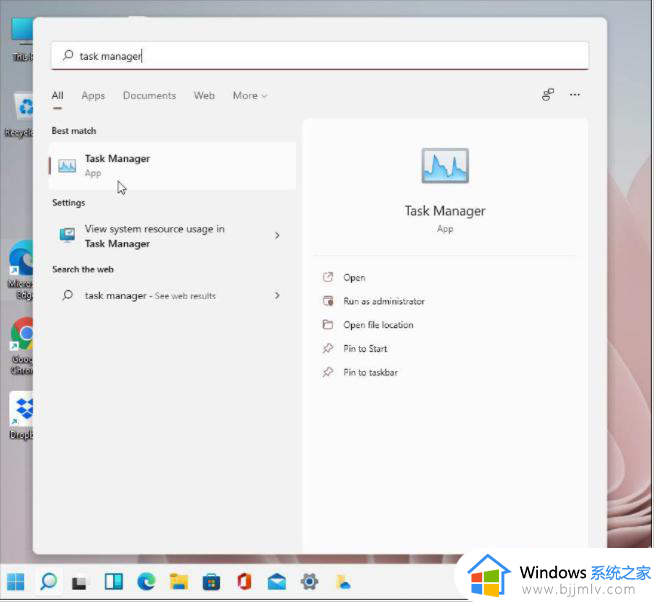
Task: Click the folder icon beside Open file location
Action: (328, 324)
